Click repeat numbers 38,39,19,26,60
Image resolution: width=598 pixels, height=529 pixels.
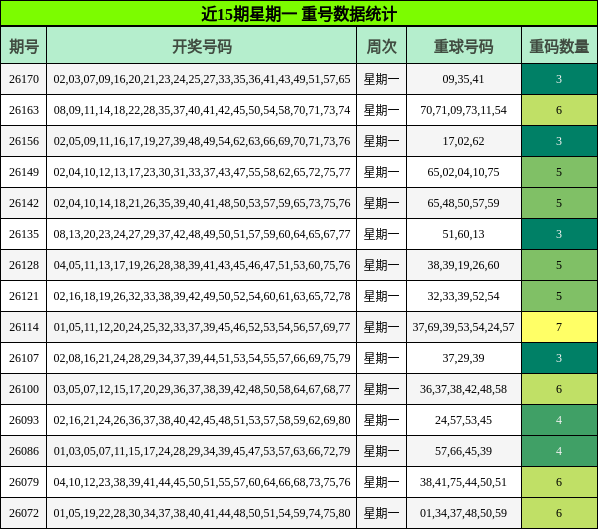463,265
